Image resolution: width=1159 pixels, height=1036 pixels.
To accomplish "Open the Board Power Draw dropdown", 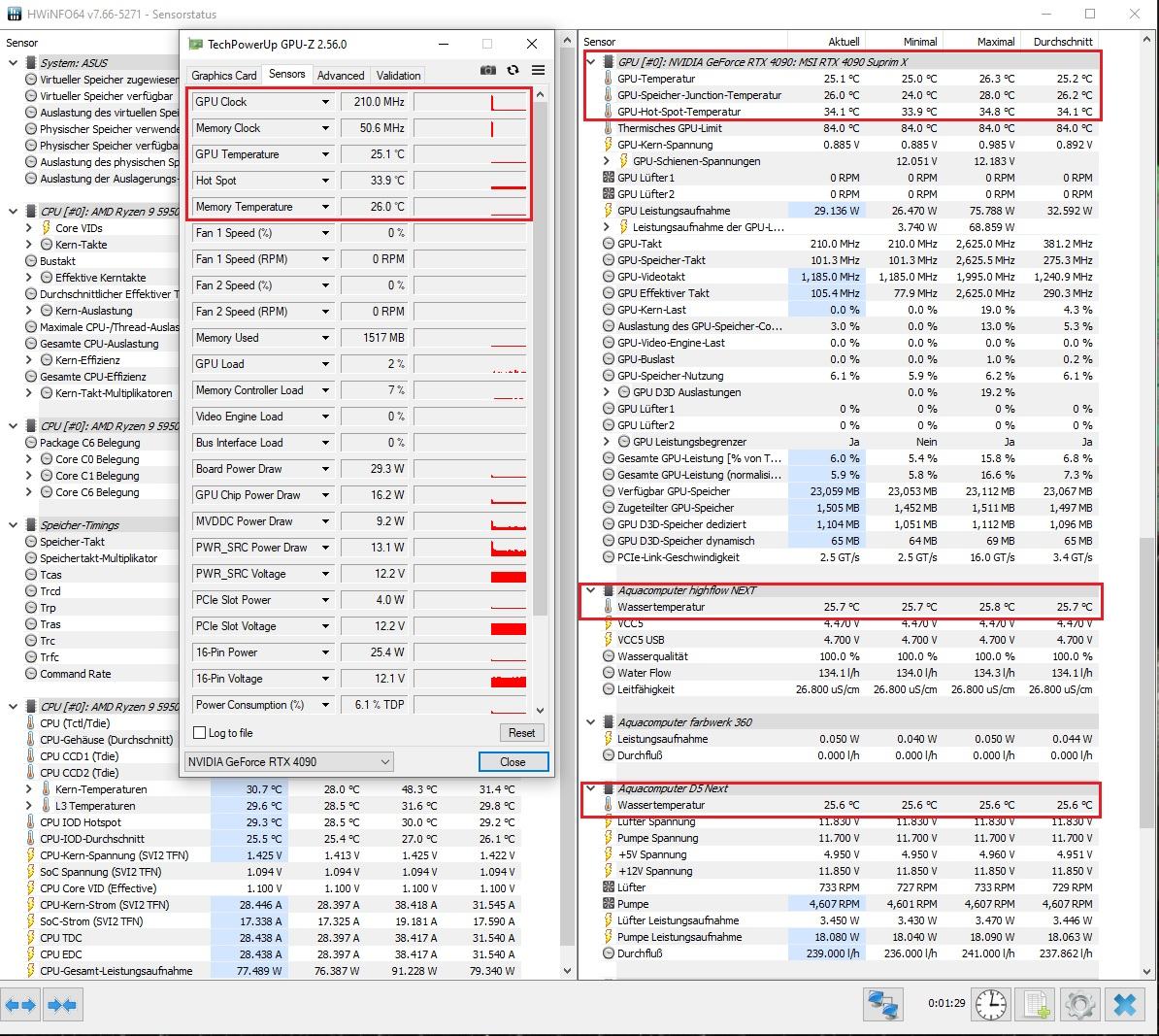I will 325,469.
